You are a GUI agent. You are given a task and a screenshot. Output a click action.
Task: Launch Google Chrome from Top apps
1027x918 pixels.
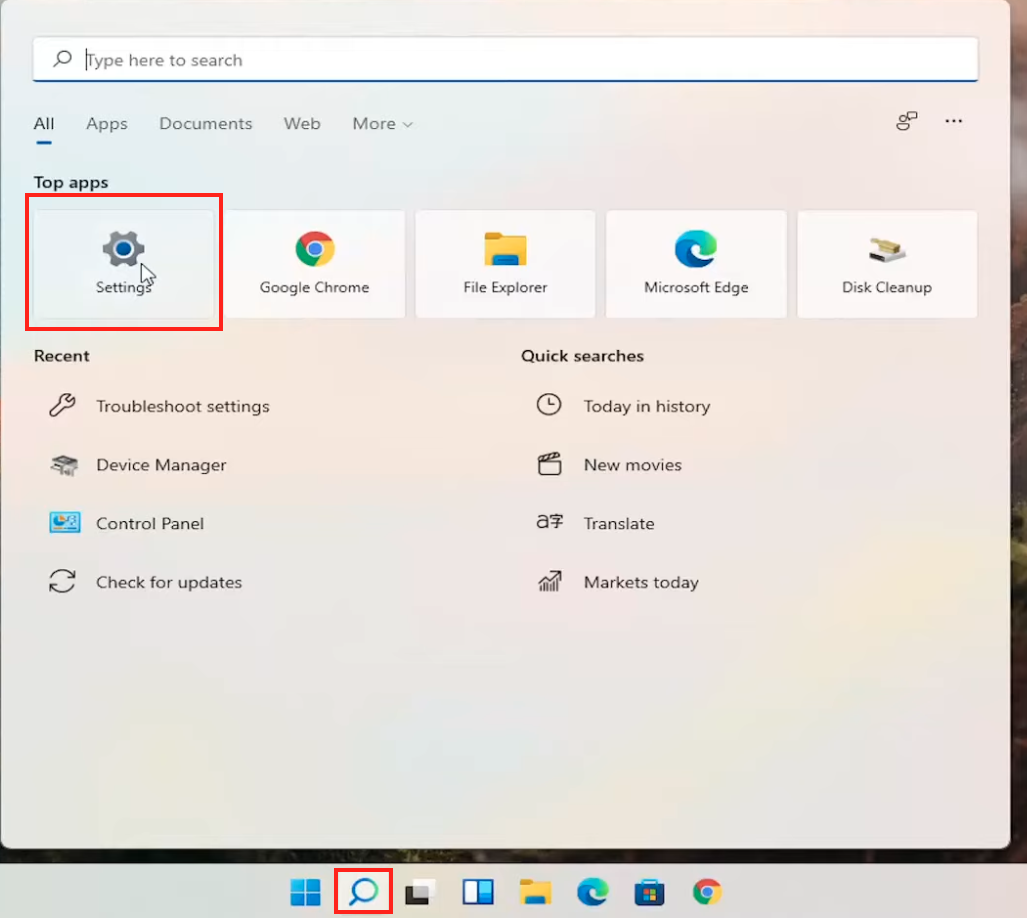tap(314, 264)
